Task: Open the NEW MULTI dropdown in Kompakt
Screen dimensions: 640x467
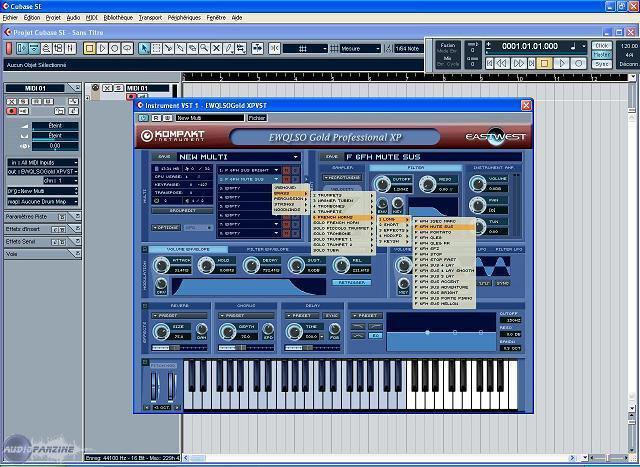Action: click(239, 157)
